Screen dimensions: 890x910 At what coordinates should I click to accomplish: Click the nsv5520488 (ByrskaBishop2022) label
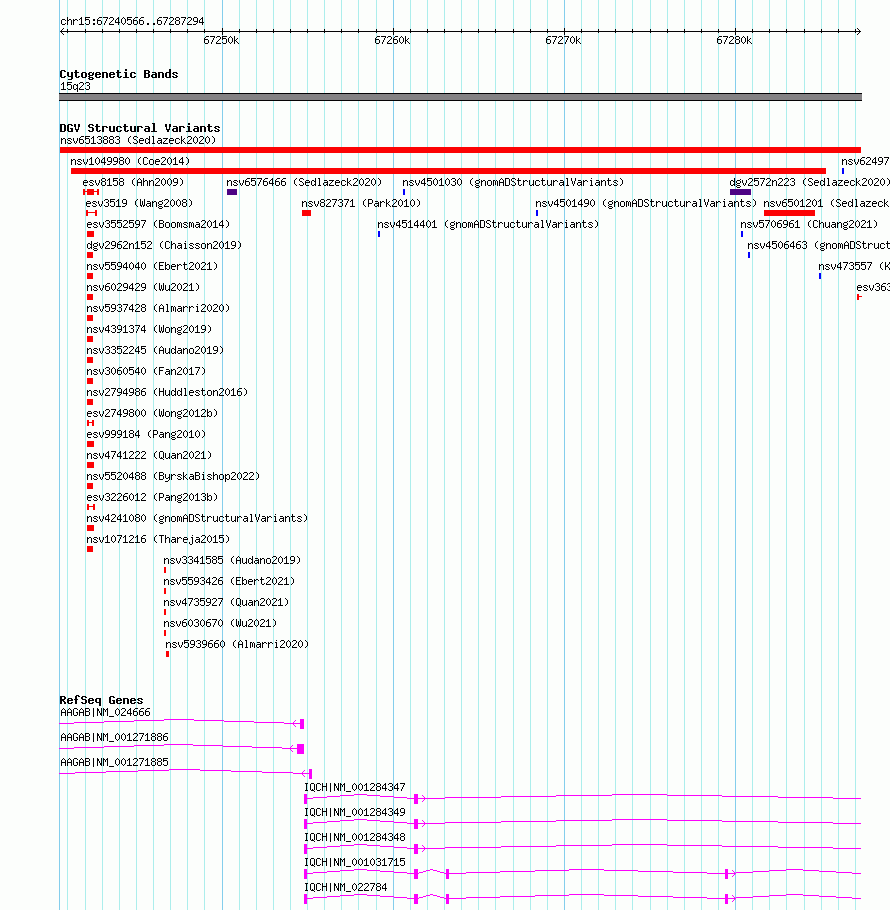click(x=173, y=476)
